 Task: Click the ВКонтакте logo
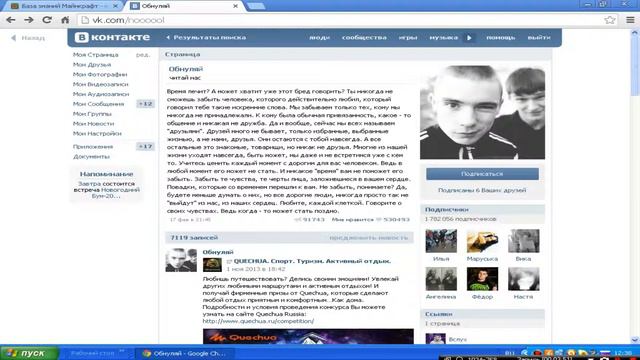pyautogui.click(x=113, y=37)
